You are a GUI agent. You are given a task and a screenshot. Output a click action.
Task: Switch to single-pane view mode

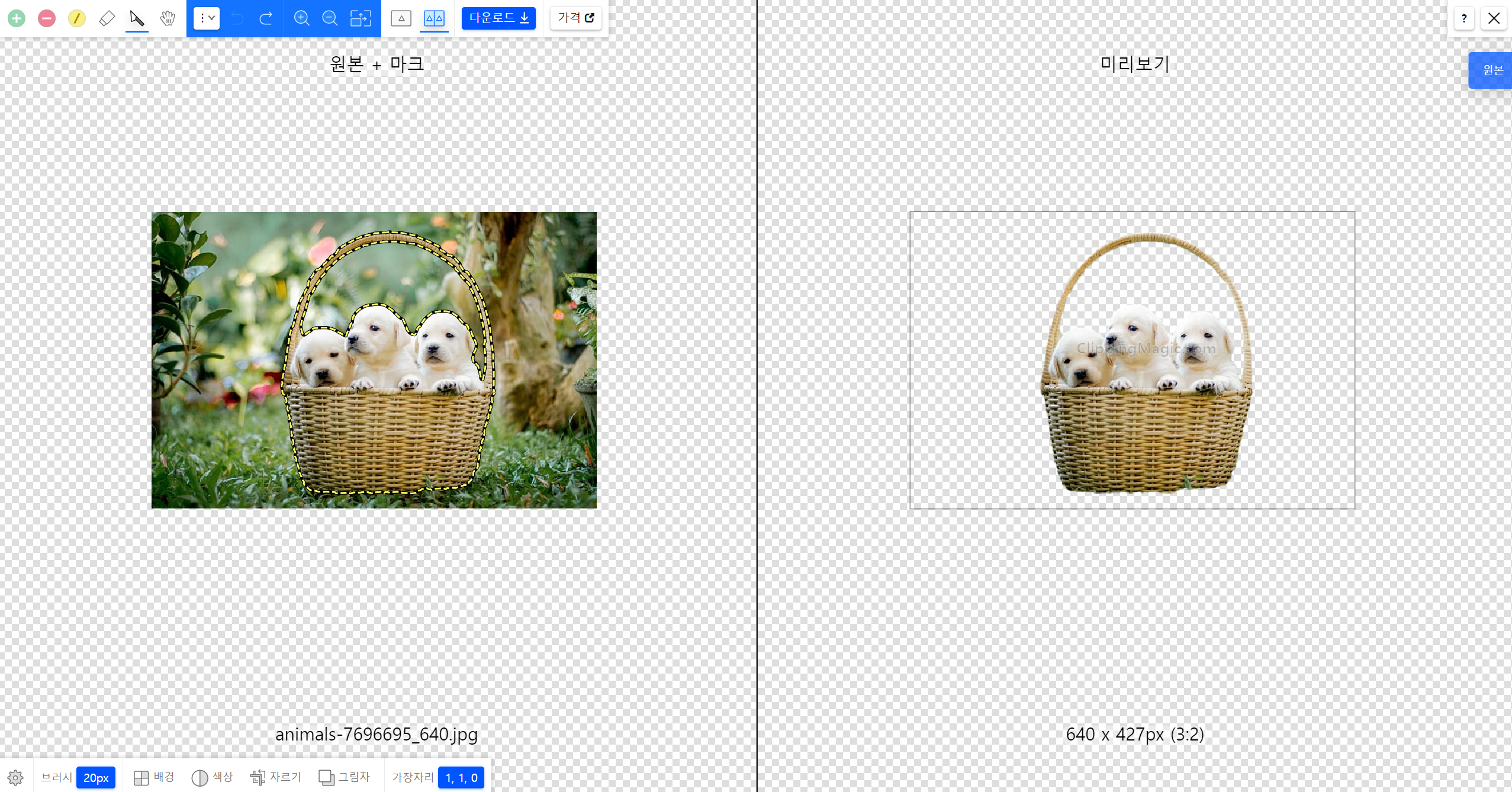[x=401, y=18]
